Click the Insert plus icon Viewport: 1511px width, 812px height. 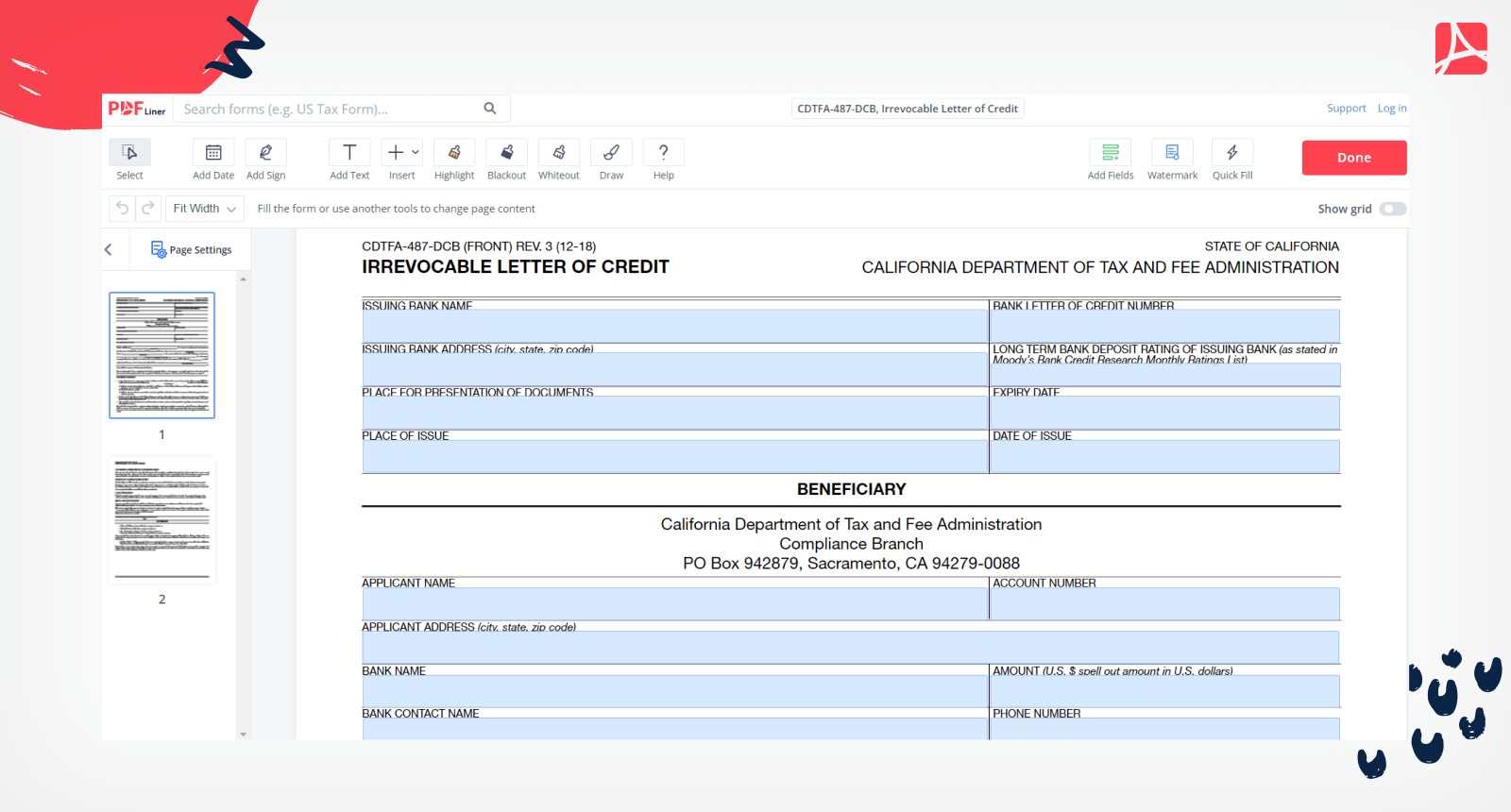click(396, 152)
